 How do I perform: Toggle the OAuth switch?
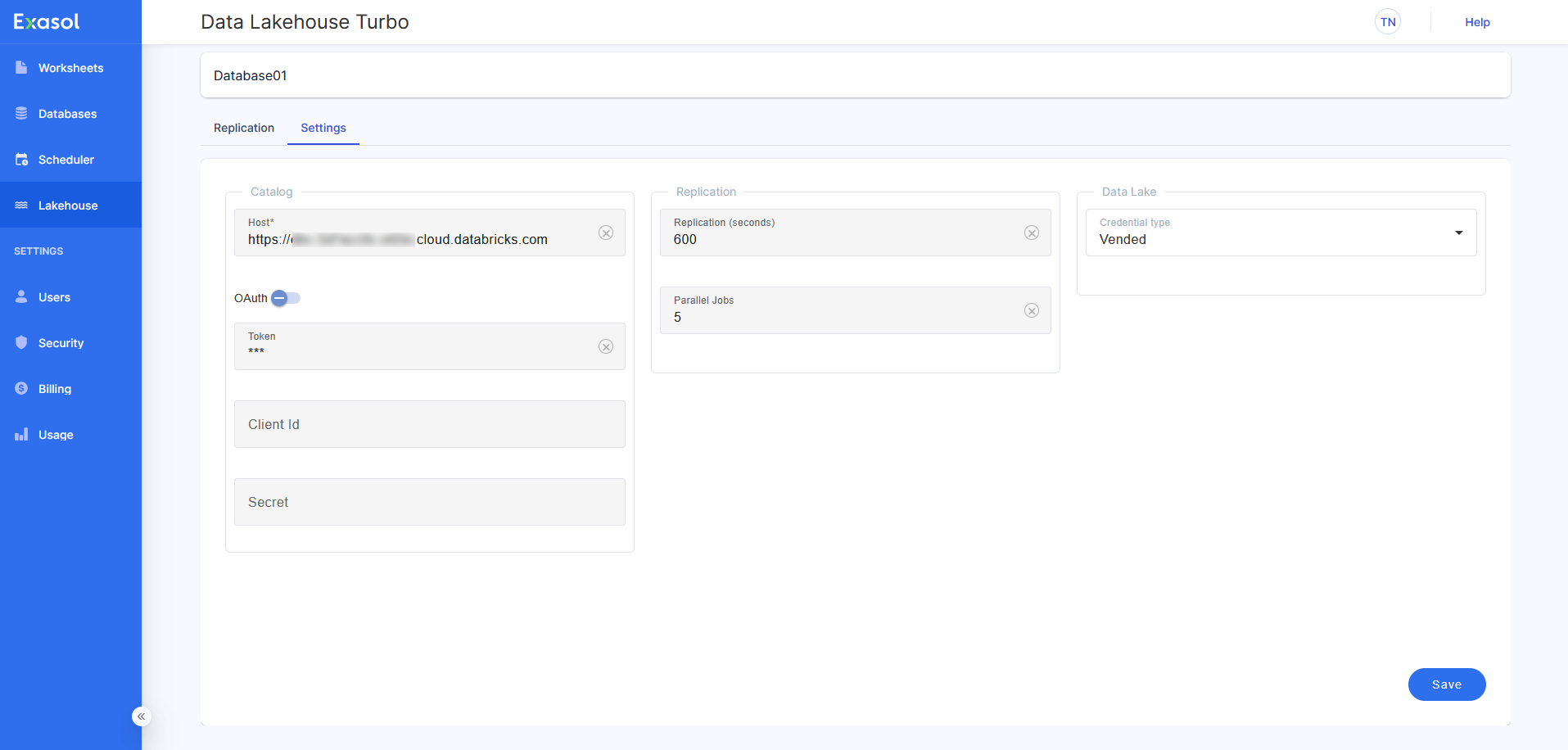click(286, 298)
